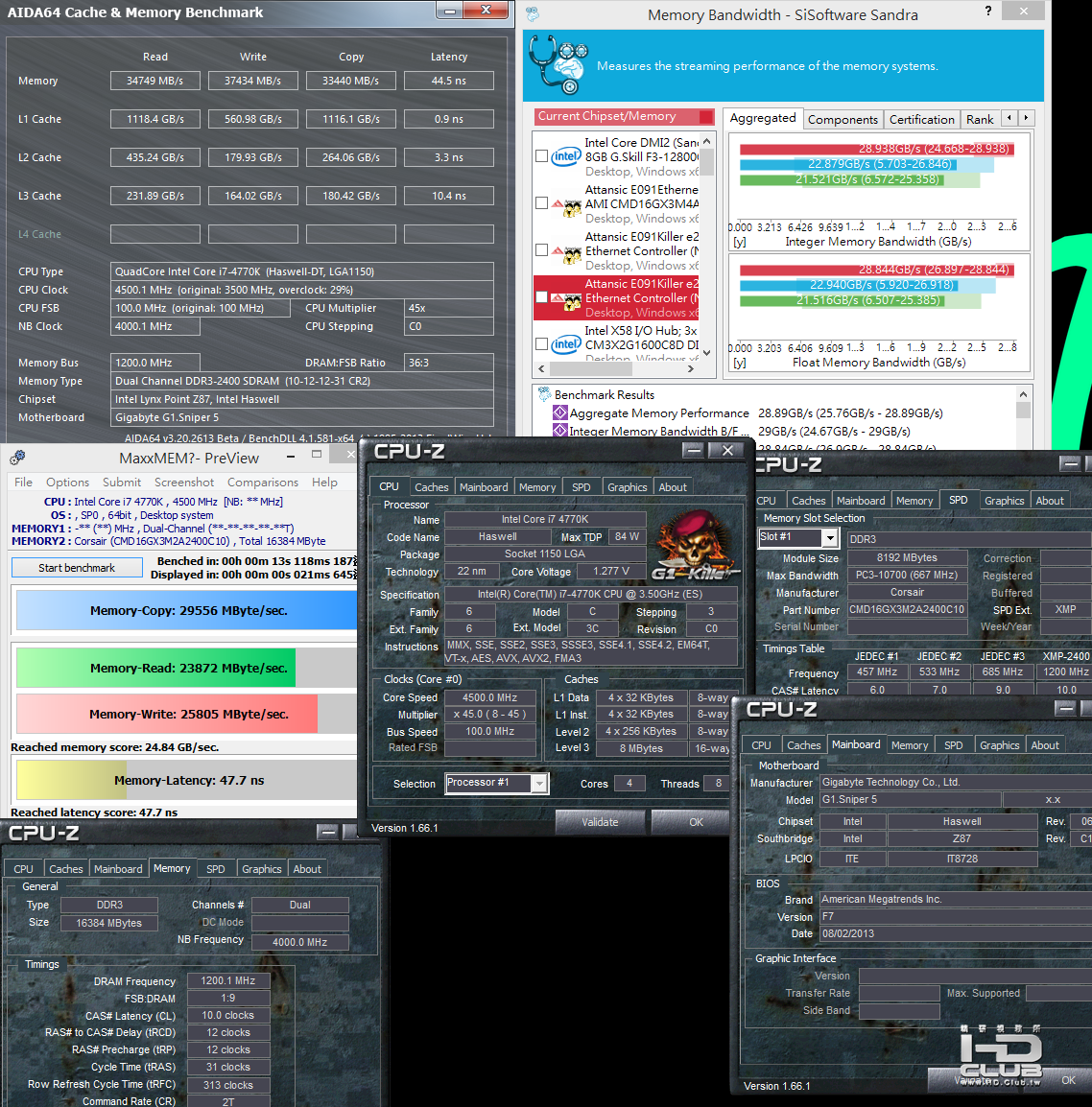
Task: Select the Aggregated tab in Sandra
Action: tap(763, 118)
